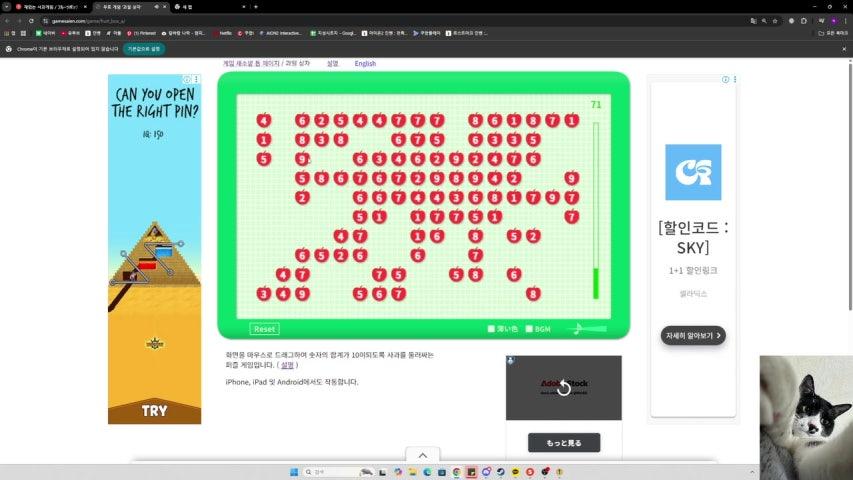Dismiss the Chrome default browser infobar

[844, 49]
